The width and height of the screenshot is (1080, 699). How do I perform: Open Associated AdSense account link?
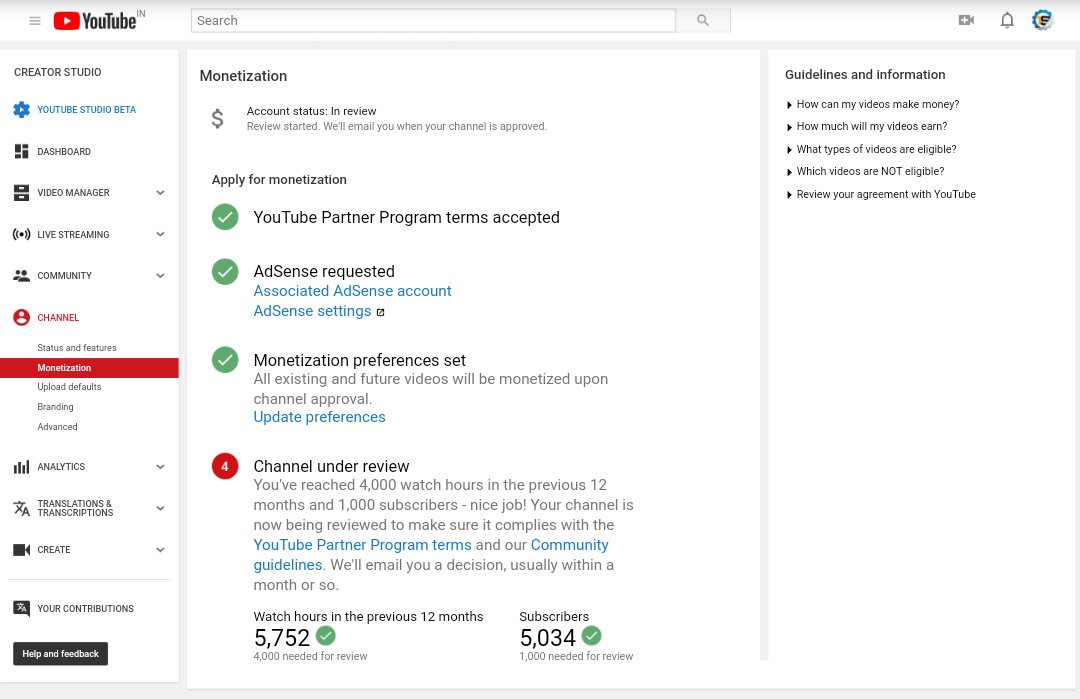pyautogui.click(x=352, y=291)
